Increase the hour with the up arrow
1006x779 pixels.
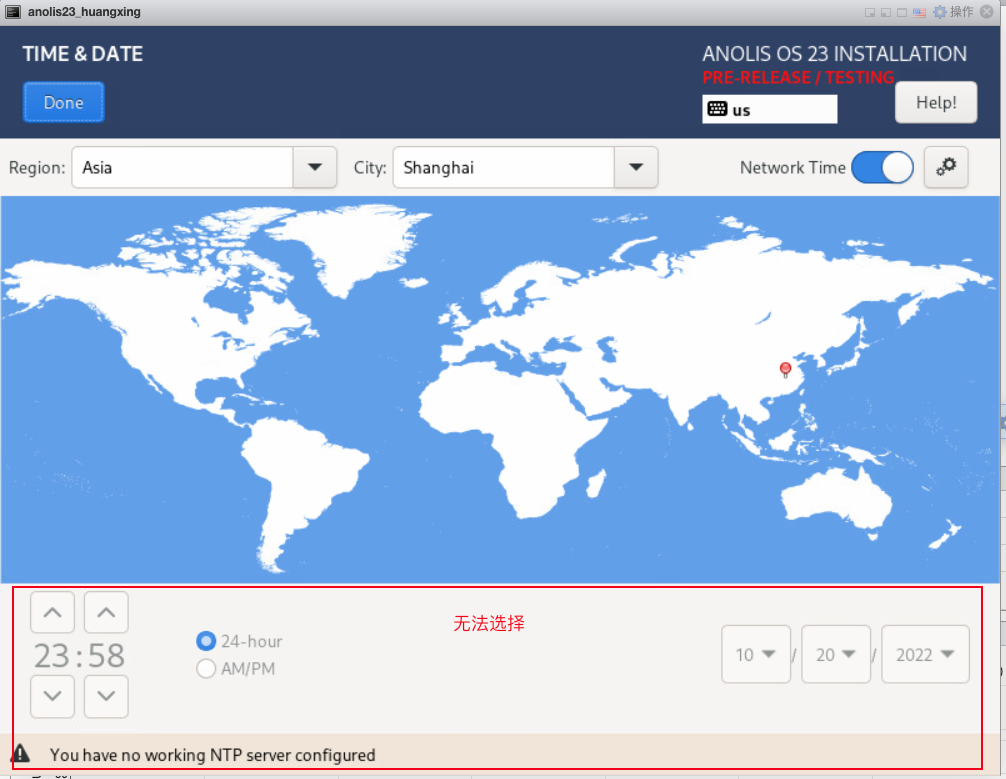[x=53, y=612]
